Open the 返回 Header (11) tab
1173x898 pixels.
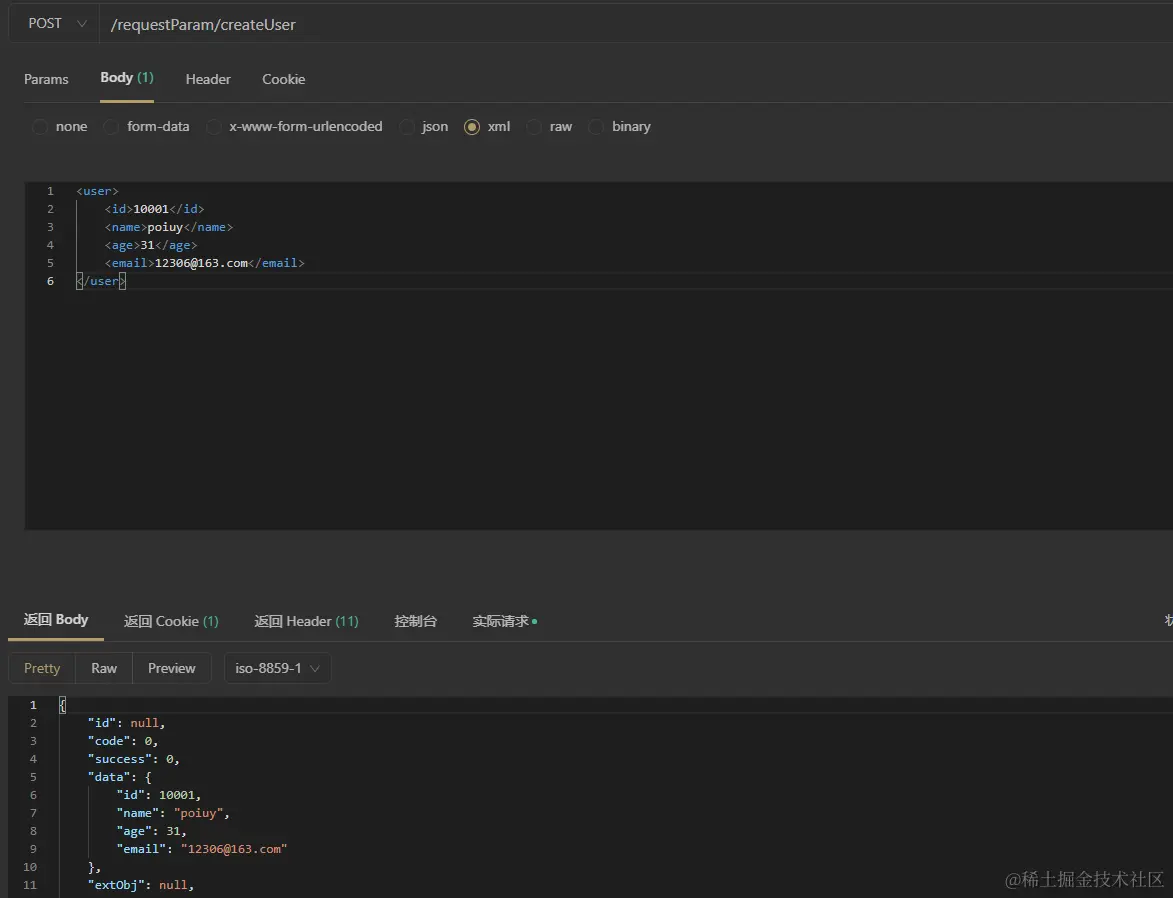point(306,621)
